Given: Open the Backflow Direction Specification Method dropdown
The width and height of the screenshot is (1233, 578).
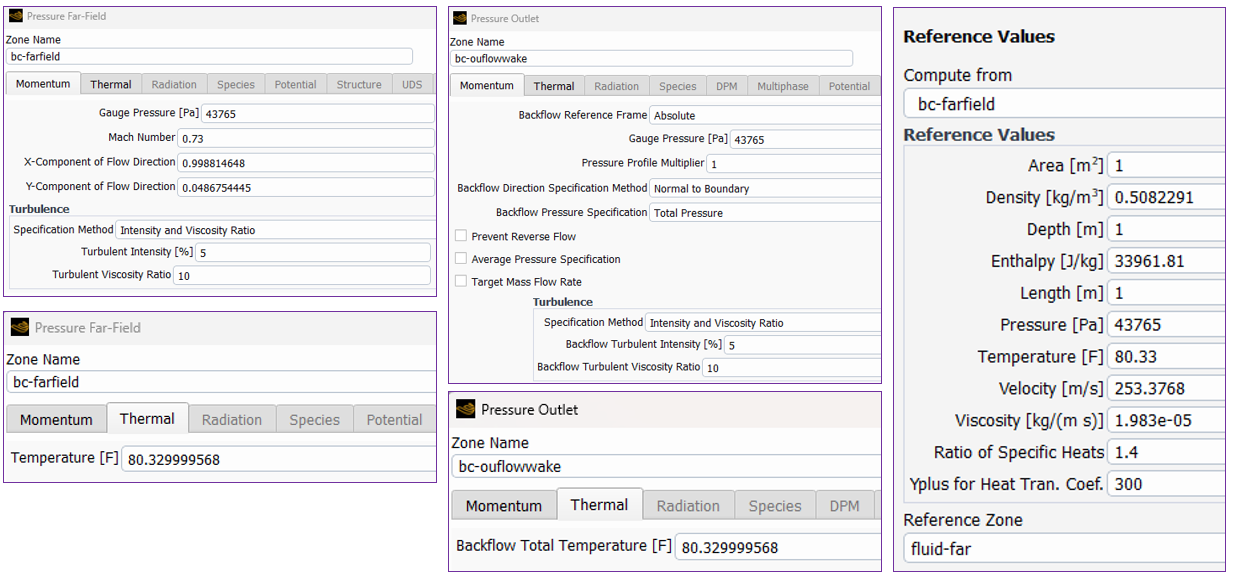Looking at the screenshot, I should click(x=765, y=188).
